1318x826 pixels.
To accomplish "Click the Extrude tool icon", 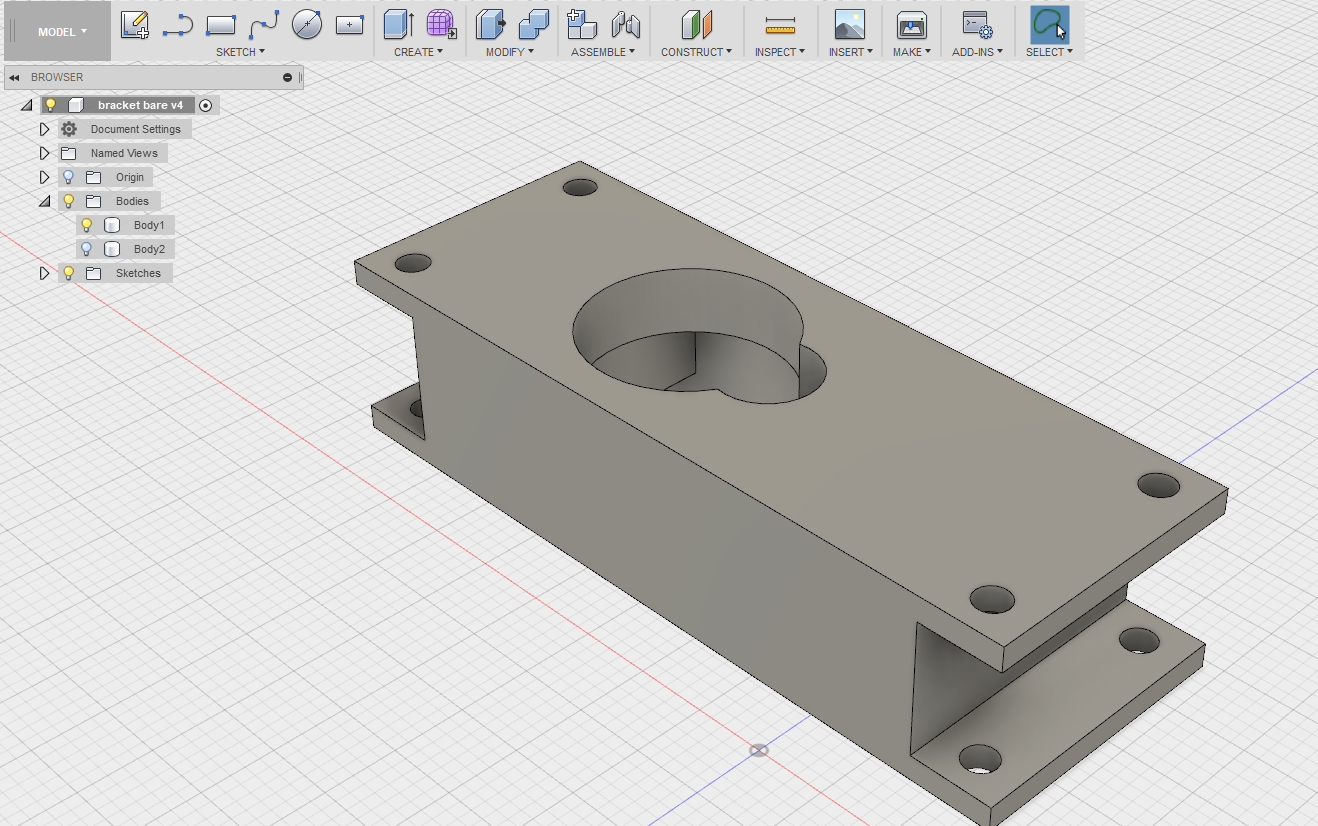I will pos(399,24).
